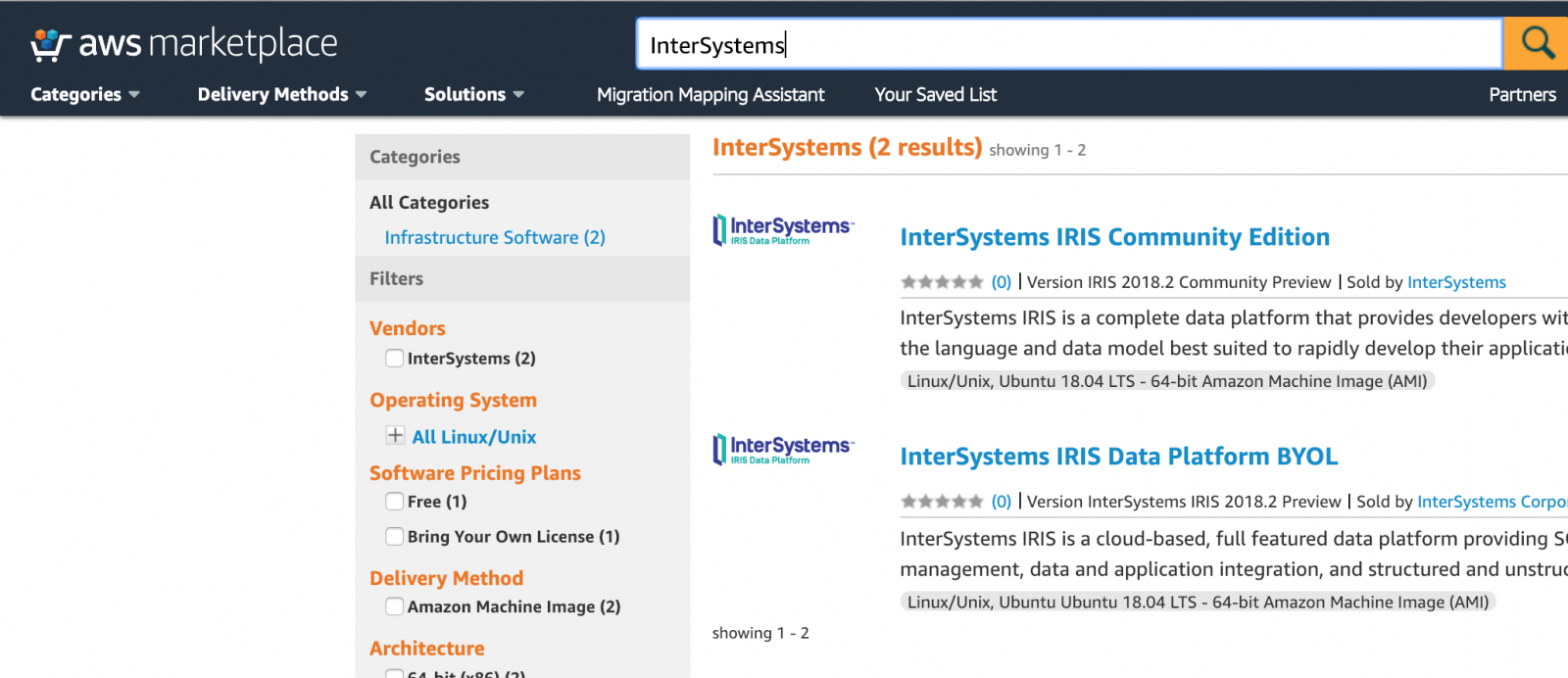The width and height of the screenshot is (1568, 678).
Task: Click the AWS Marketplace cart logo
Action: [49, 44]
